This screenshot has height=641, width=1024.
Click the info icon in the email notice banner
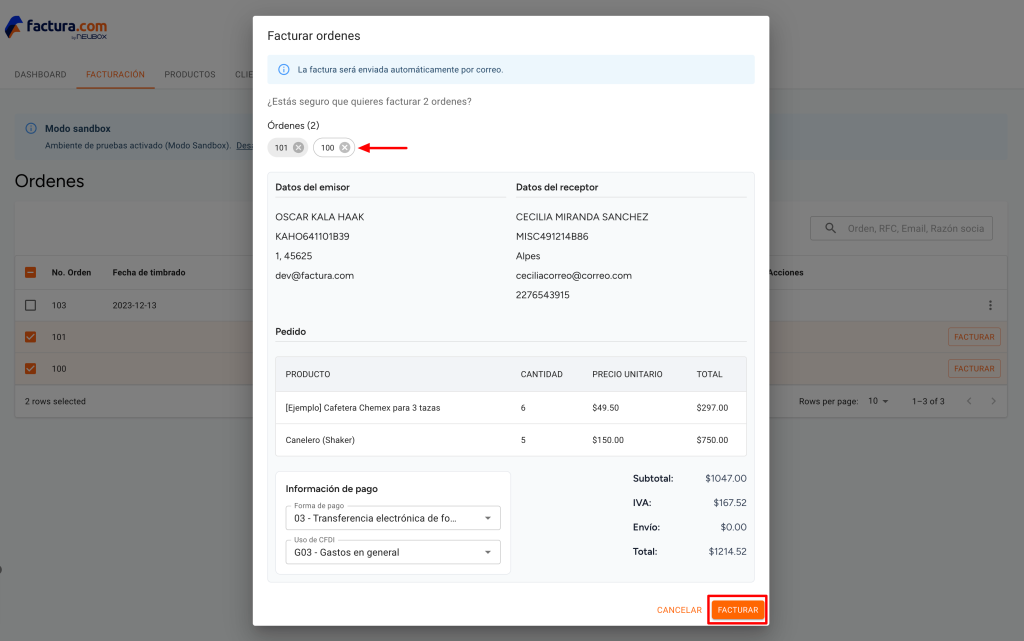click(284, 70)
